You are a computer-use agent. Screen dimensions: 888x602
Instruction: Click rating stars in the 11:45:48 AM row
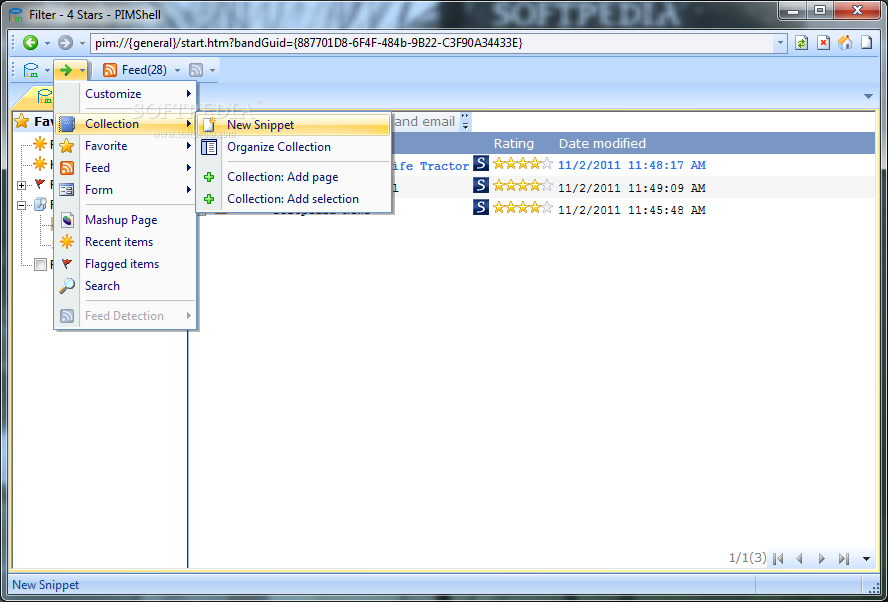[523, 208]
